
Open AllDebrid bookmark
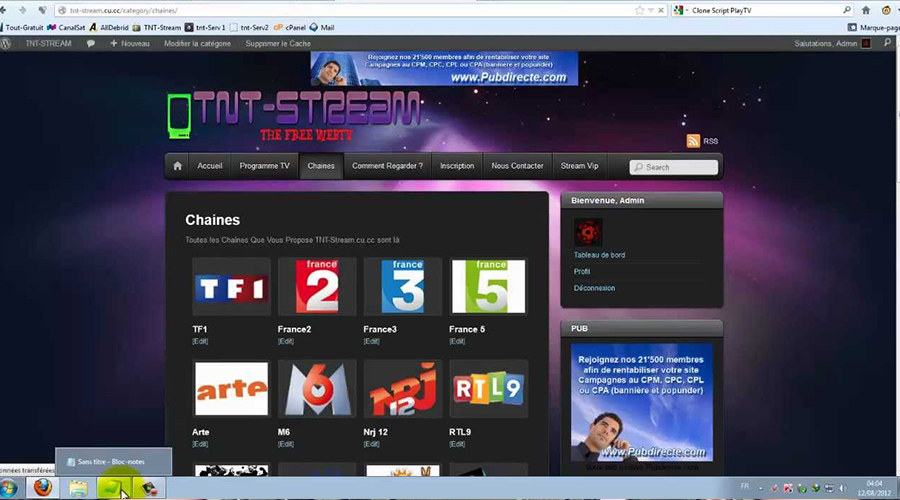pos(109,28)
